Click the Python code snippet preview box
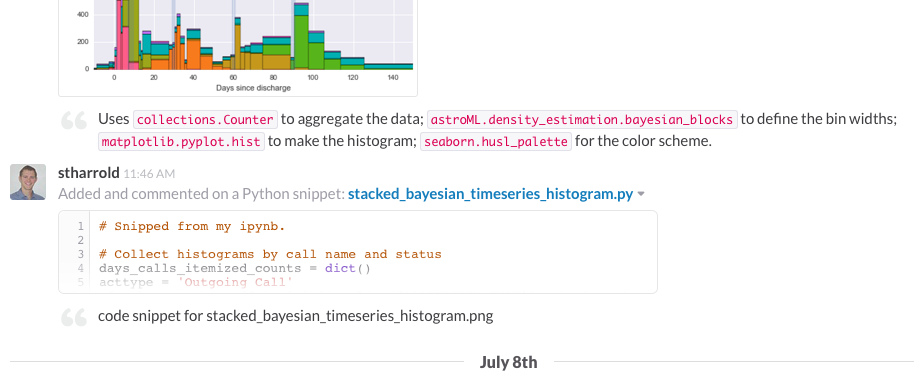 click(358, 252)
